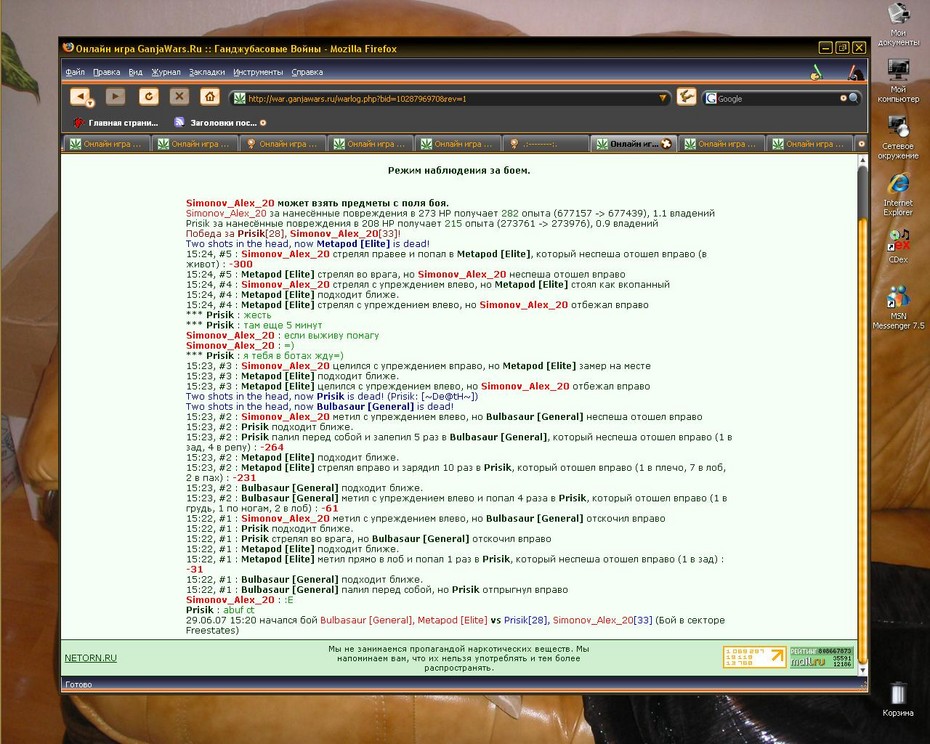
Task: Click the red damage value -300
Action: [x=240, y=264]
